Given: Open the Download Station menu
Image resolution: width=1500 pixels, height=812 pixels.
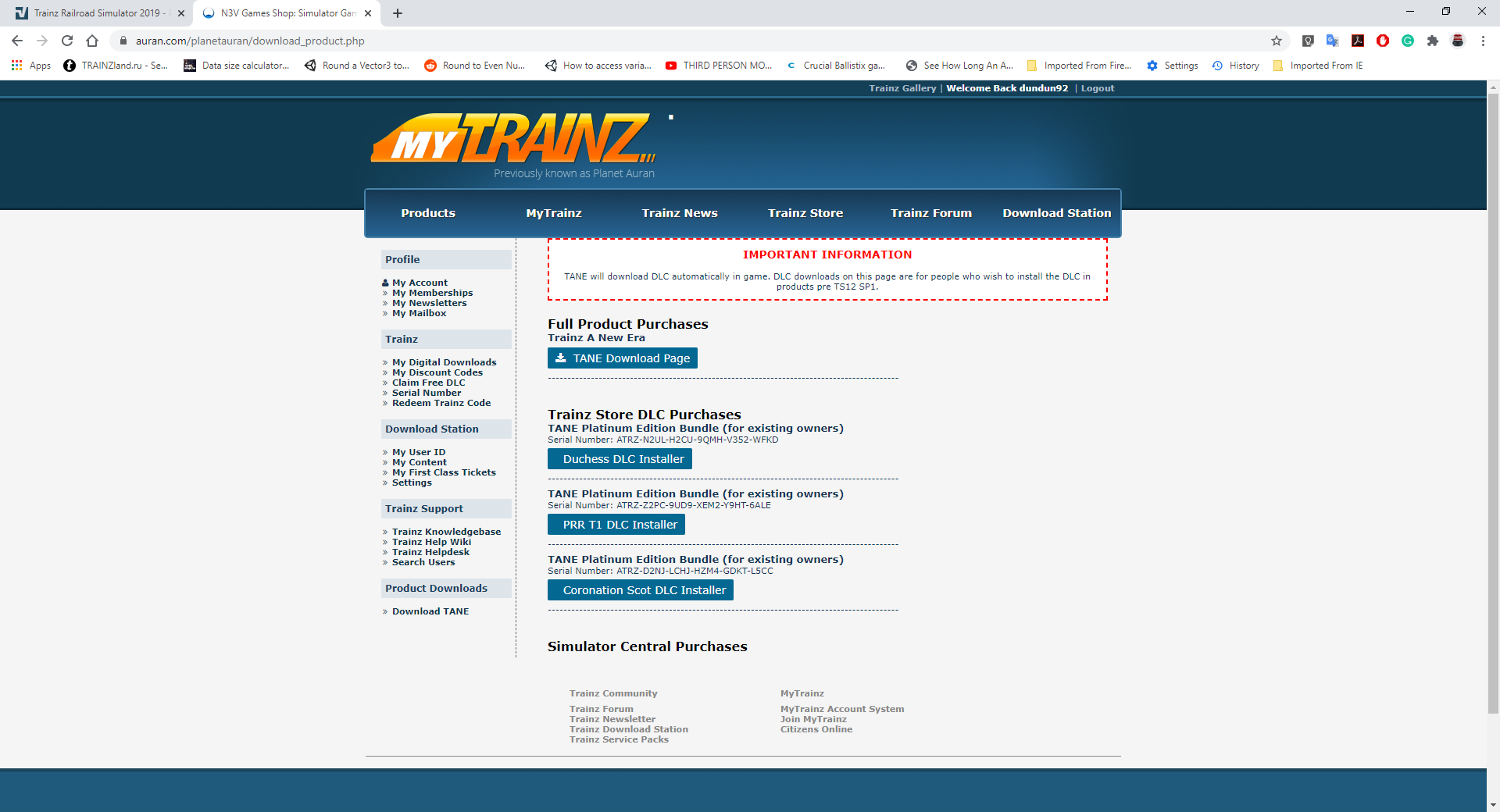Looking at the screenshot, I should (x=1057, y=213).
